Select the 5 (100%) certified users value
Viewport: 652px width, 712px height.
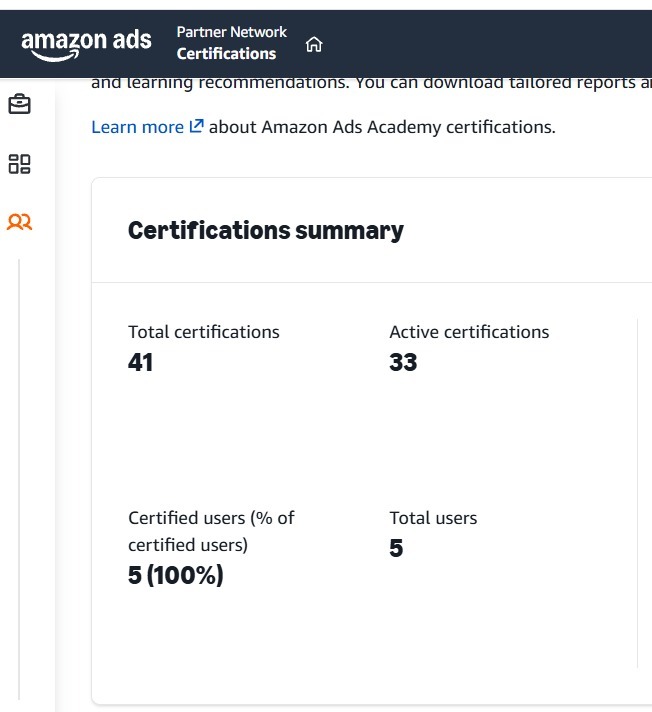[176, 575]
